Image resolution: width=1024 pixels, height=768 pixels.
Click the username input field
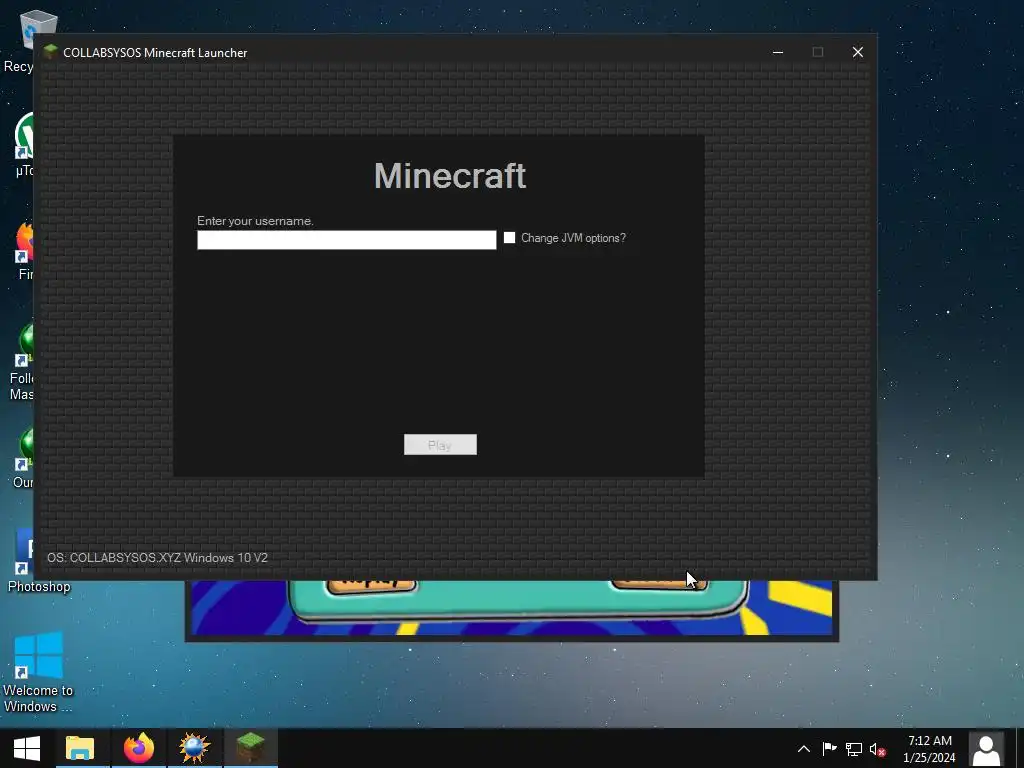[x=346, y=240]
